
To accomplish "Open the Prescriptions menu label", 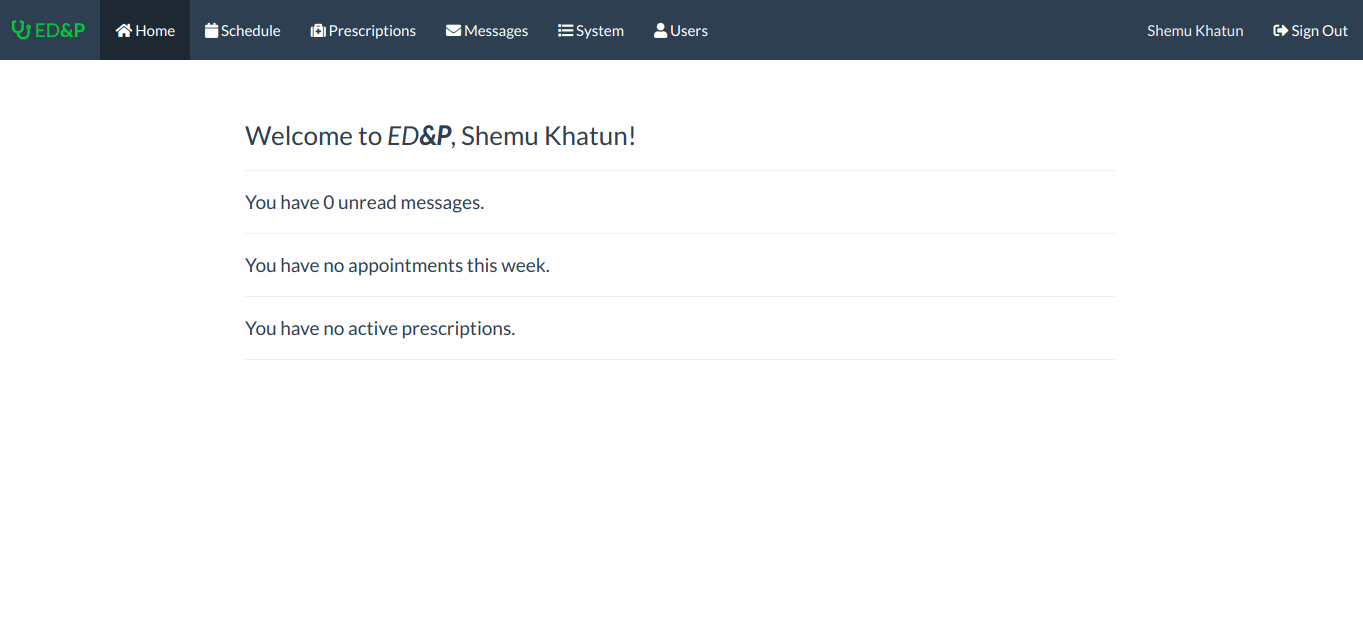I will point(372,31).
